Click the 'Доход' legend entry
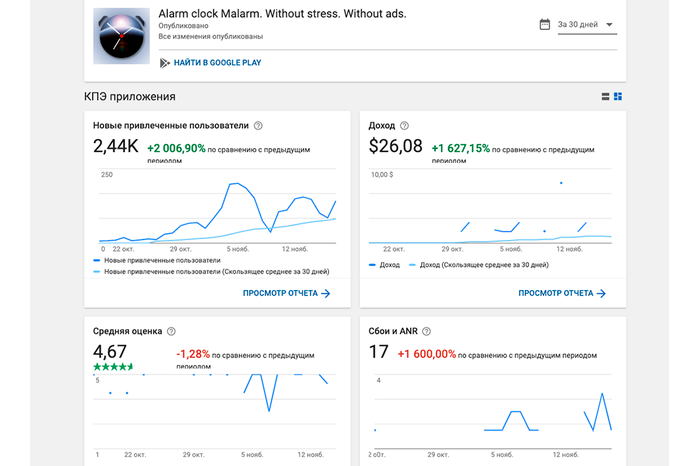 click(384, 265)
